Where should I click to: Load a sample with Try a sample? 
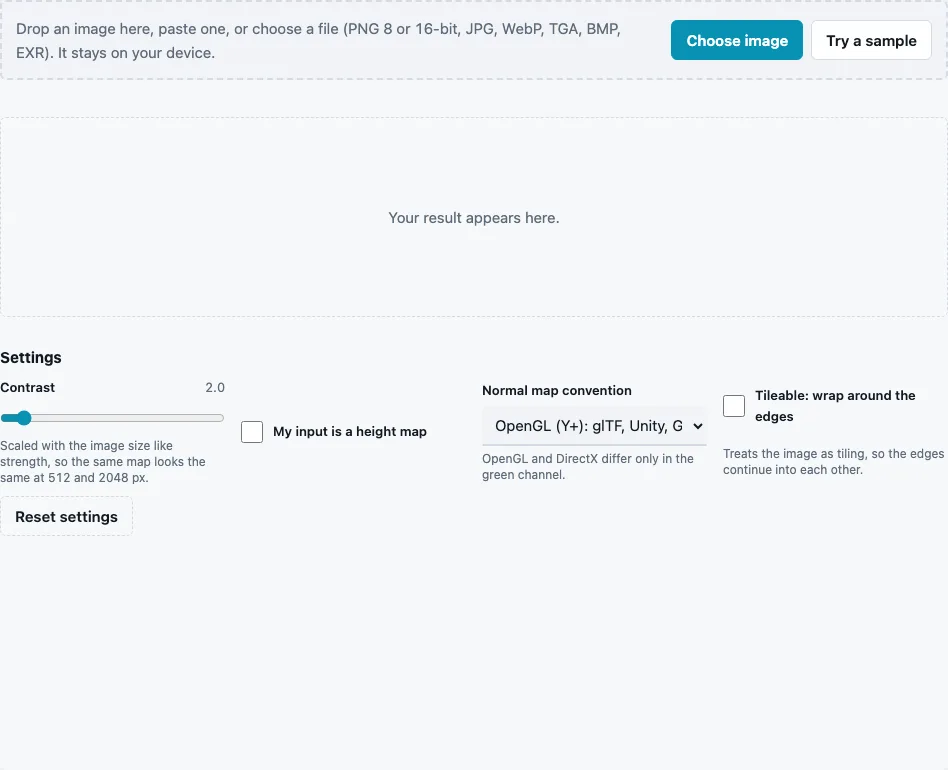click(x=871, y=40)
